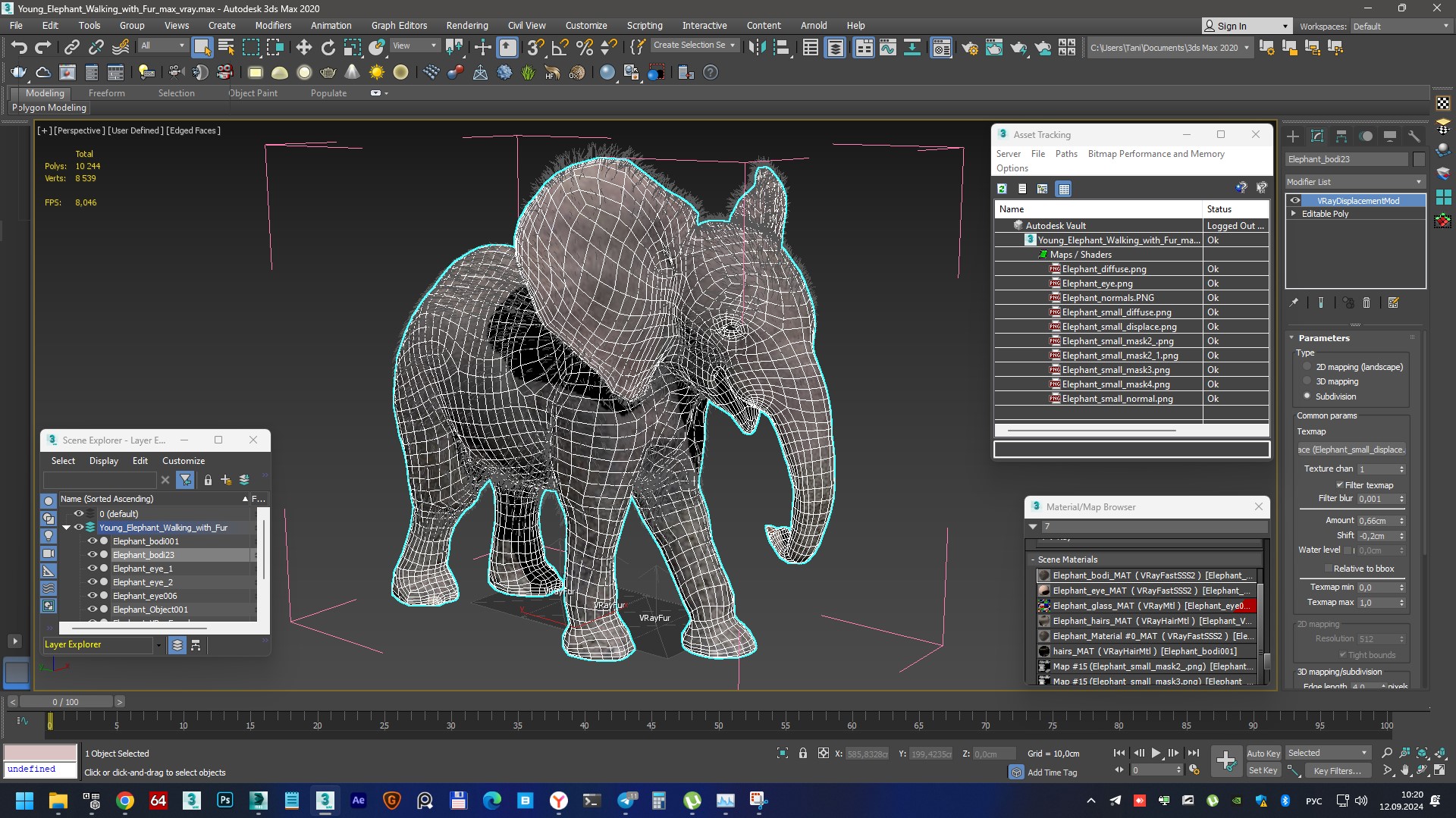Click the Teapot primitive icon
This screenshot has height=818, width=1456.
pyautogui.click(x=328, y=73)
